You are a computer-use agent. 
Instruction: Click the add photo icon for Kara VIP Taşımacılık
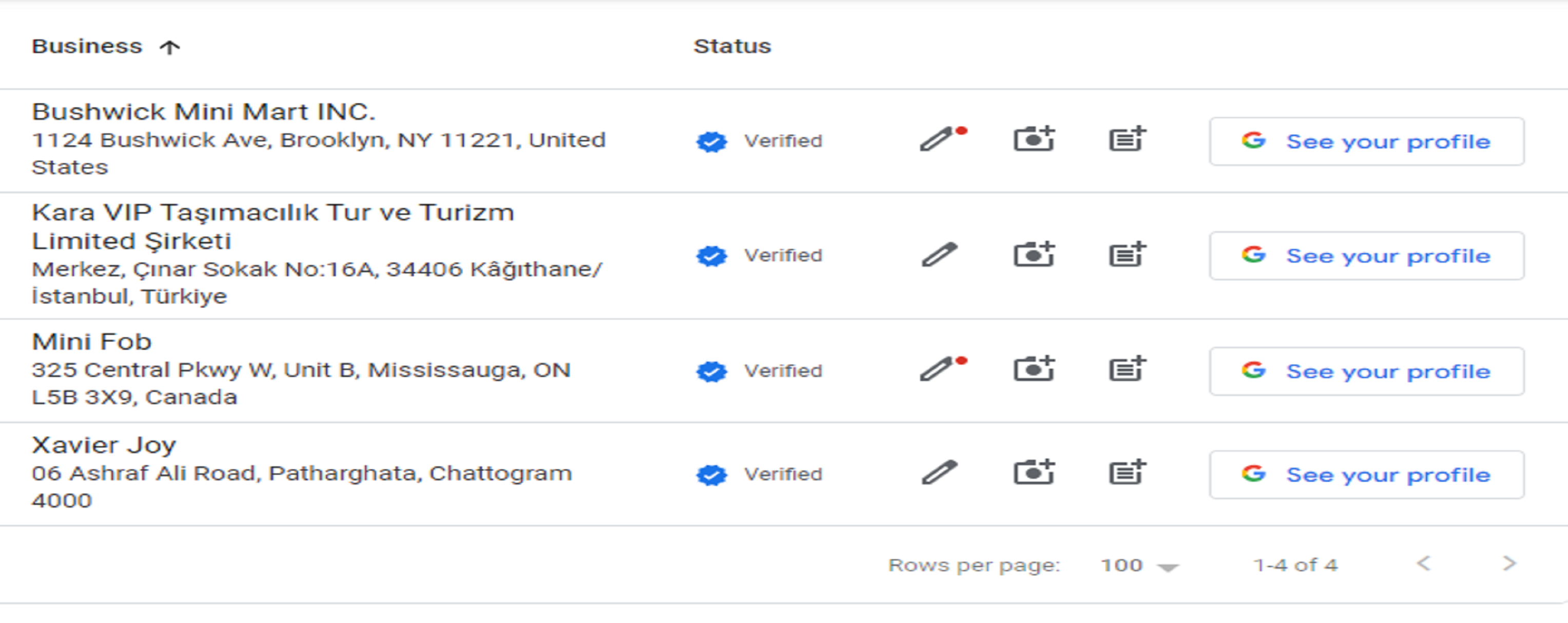(x=1035, y=255)
